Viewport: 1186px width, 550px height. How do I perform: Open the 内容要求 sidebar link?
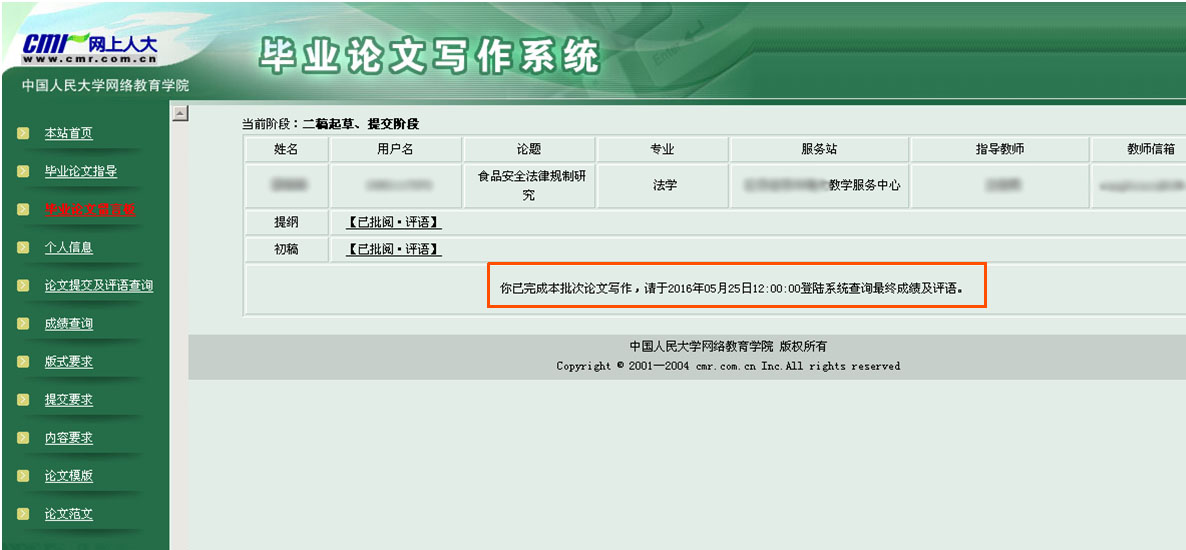click(68, 438)
